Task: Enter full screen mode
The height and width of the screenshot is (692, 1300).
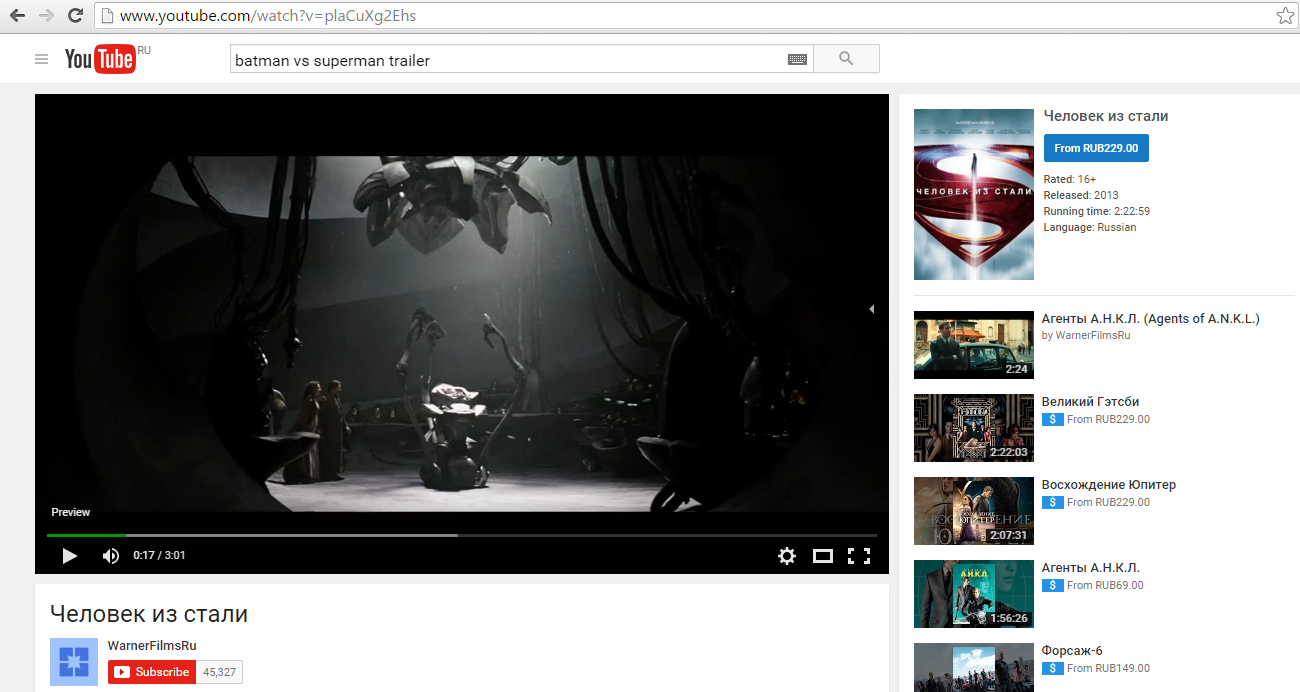Action: coord(859,556)
